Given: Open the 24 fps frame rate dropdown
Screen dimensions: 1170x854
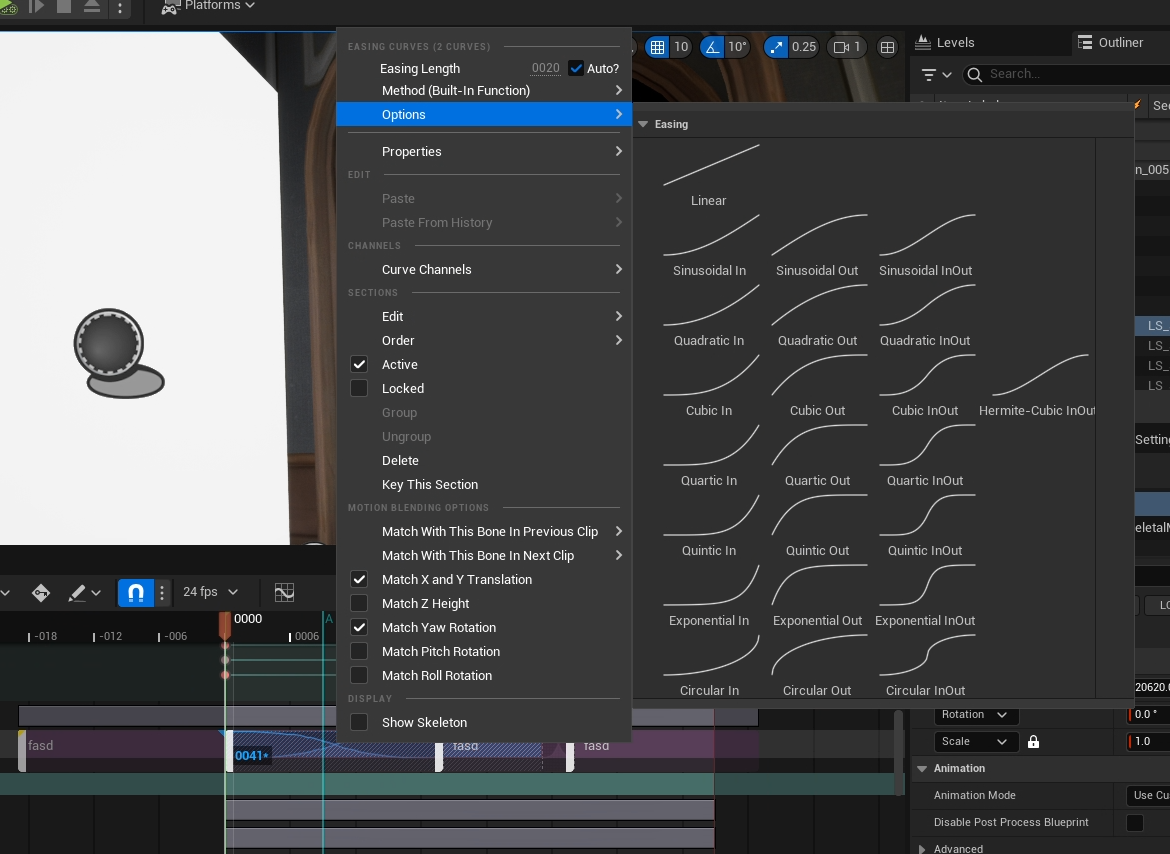Looking at the screenshot, I should point(210,591).
